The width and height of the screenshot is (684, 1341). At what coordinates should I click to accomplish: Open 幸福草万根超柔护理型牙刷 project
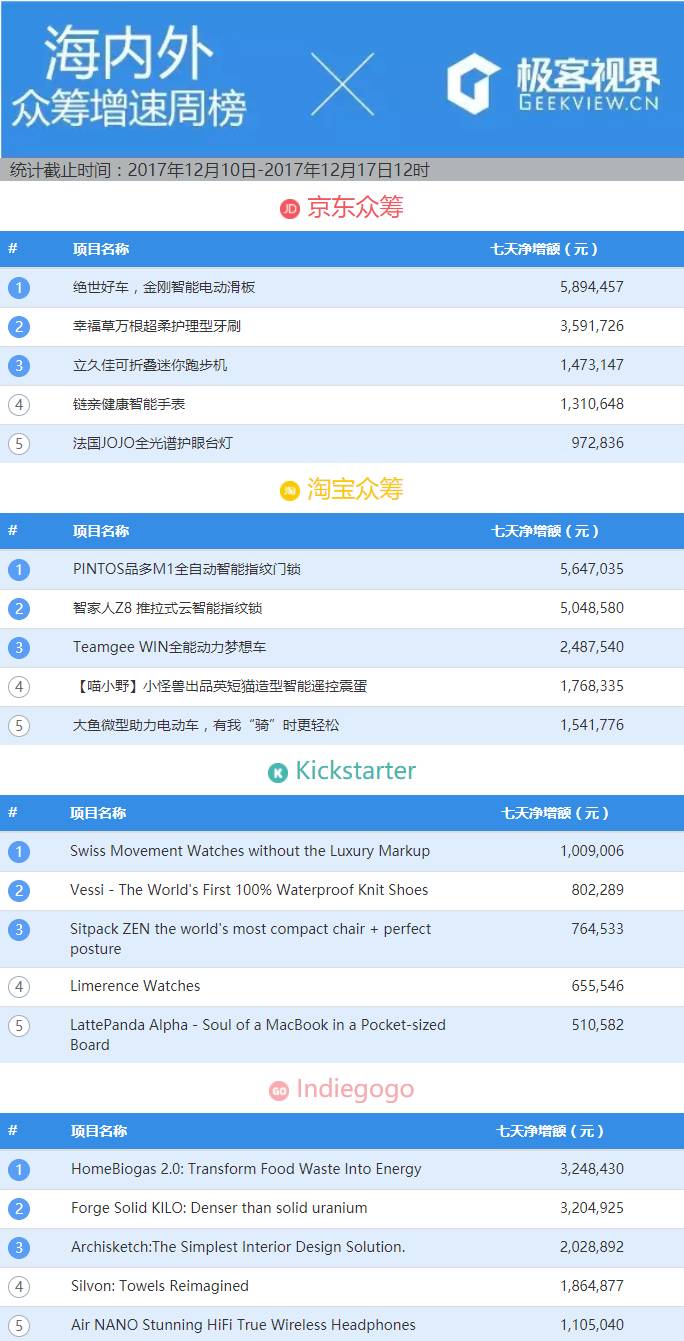157,326
